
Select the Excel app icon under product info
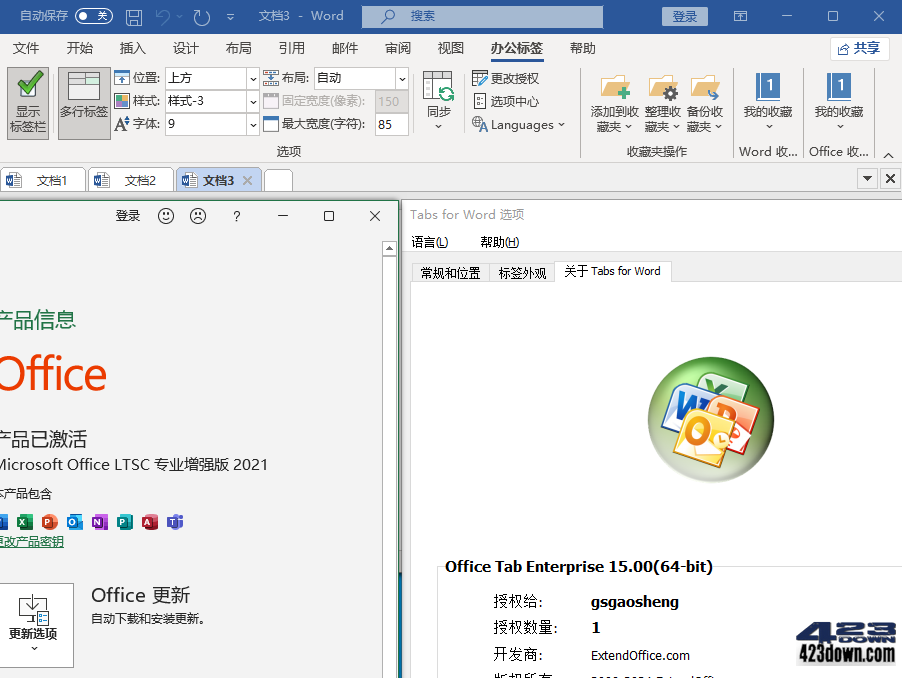coord(25,521)
